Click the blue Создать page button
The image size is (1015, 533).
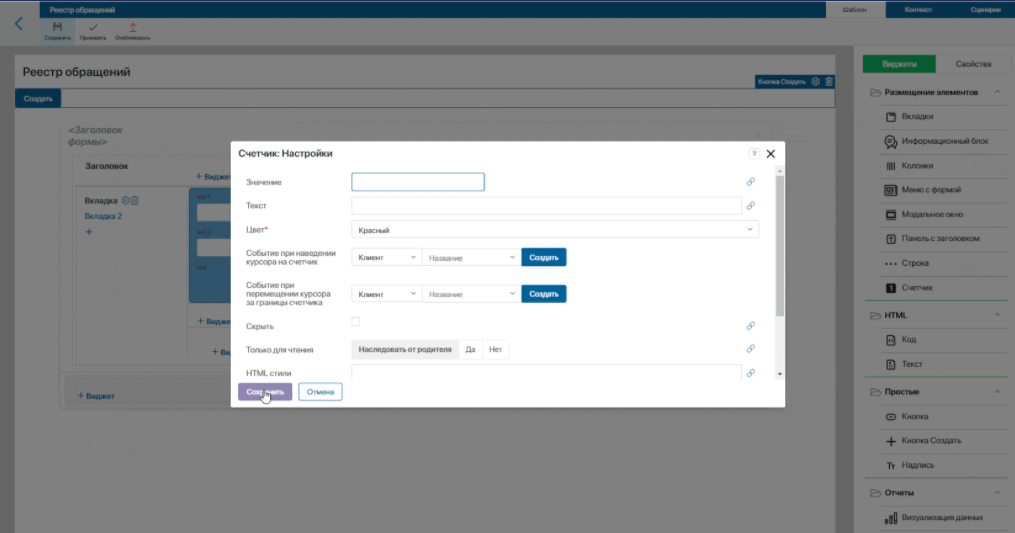tap(38, 98)
